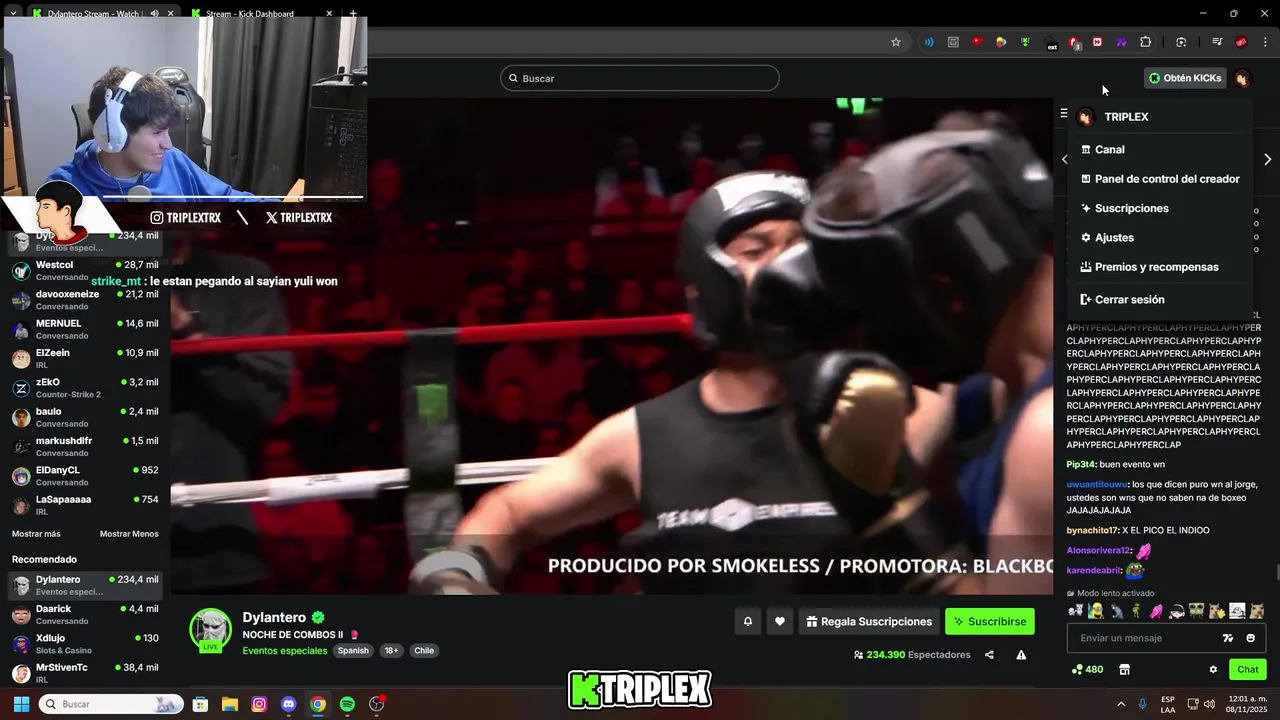
Task: Open File Explorer from the taskbar
Action: click(229, 704)
